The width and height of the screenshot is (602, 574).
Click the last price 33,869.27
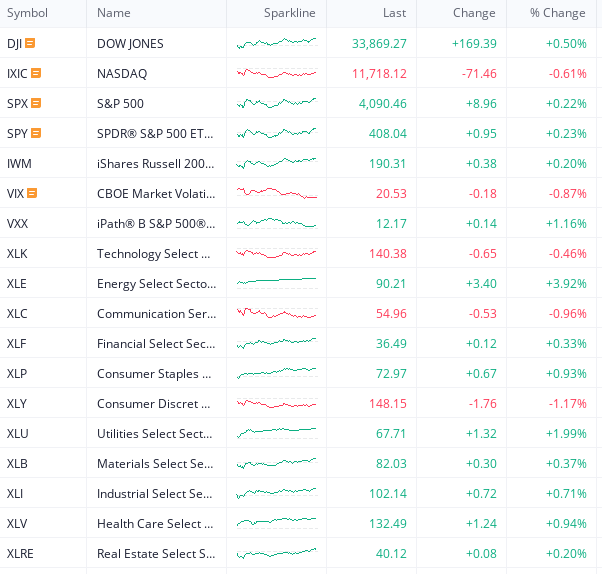379,44
